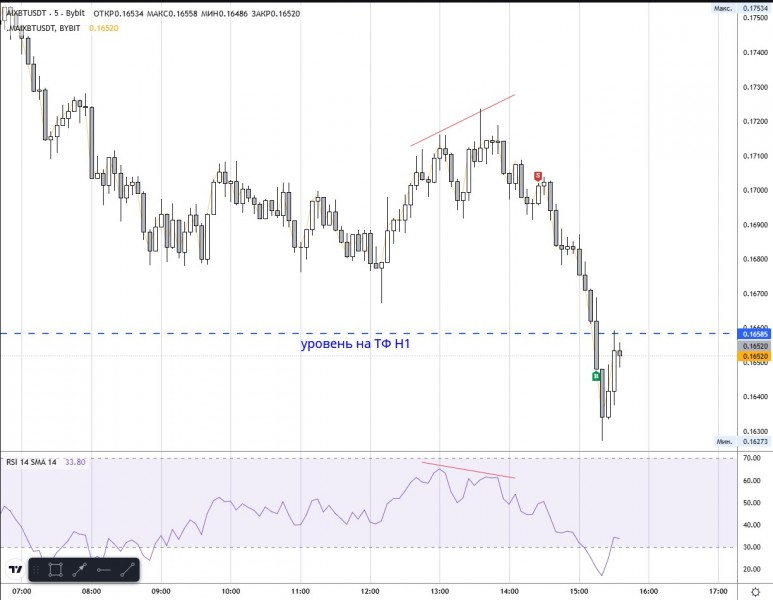Click the 20.00 RSI axis label
Screen dimensions: 773x600
(x=752, y=569)
